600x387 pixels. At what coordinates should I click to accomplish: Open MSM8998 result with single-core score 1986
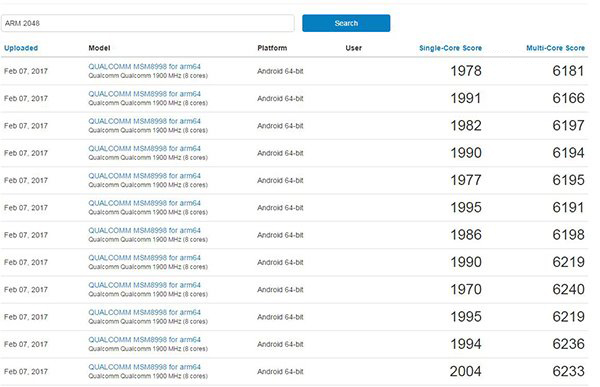145,230
